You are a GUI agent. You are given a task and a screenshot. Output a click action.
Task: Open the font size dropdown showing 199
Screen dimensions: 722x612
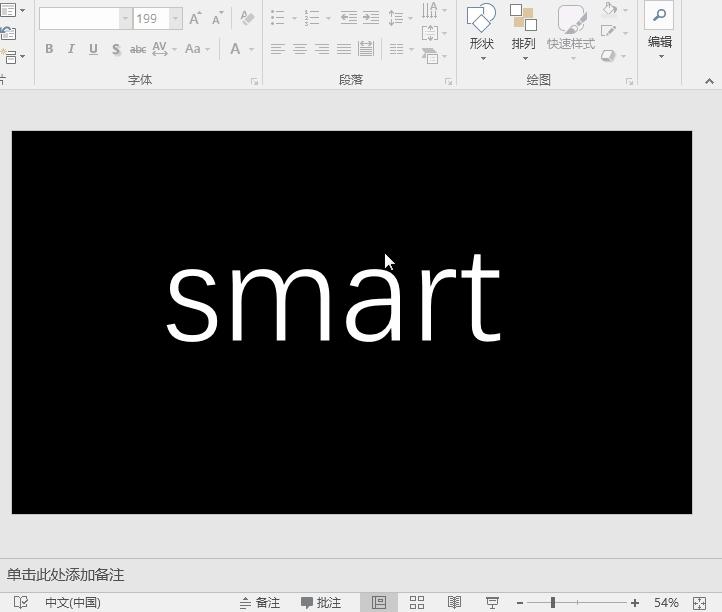click(175, 18)
